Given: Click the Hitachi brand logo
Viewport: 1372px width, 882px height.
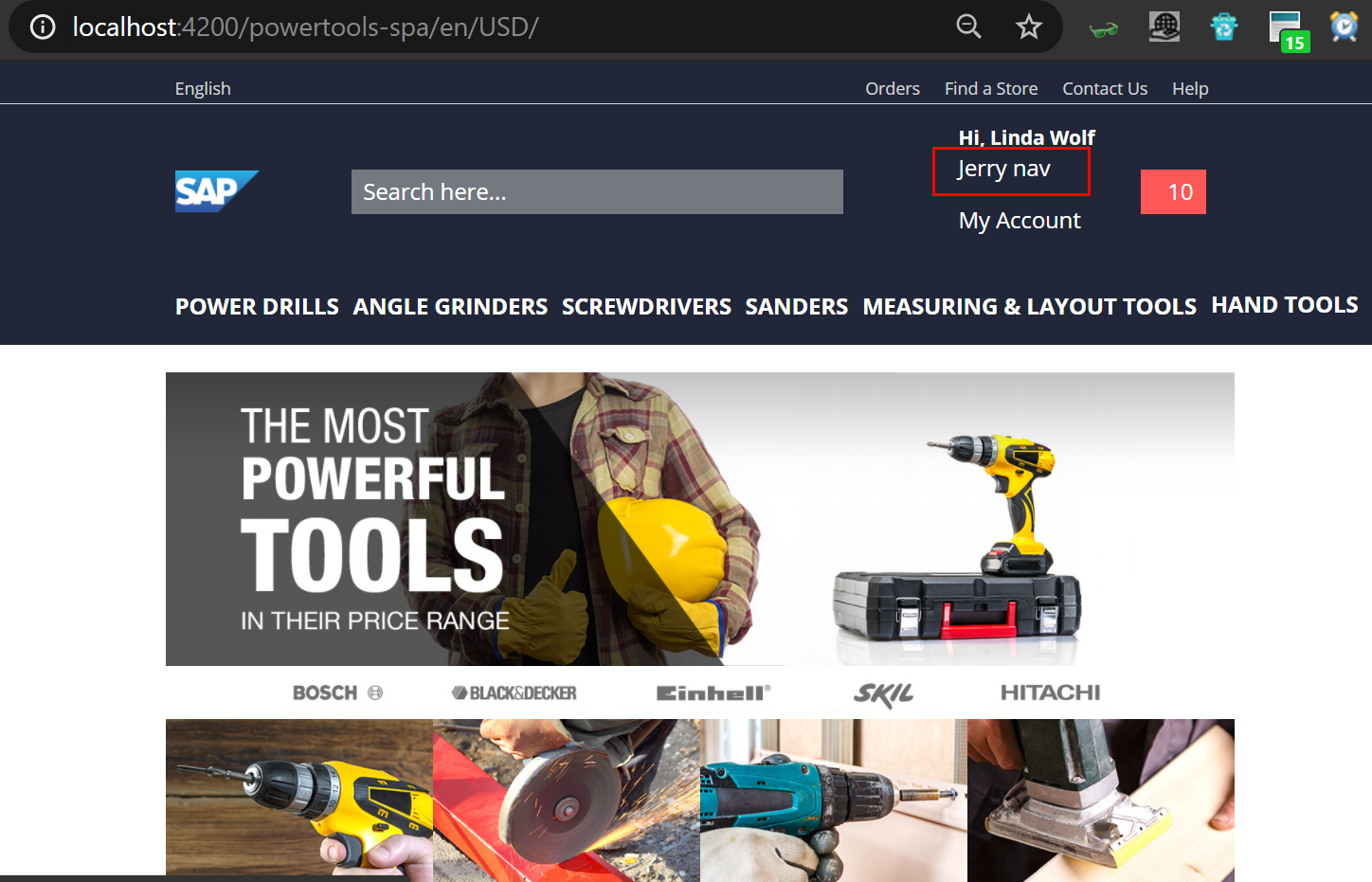Looking at the screenshot, I should (x=1050, y=693).
